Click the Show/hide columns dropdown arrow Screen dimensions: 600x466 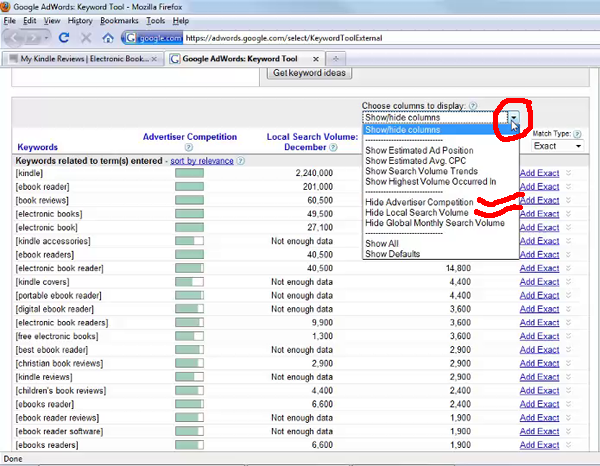(513, 117)
